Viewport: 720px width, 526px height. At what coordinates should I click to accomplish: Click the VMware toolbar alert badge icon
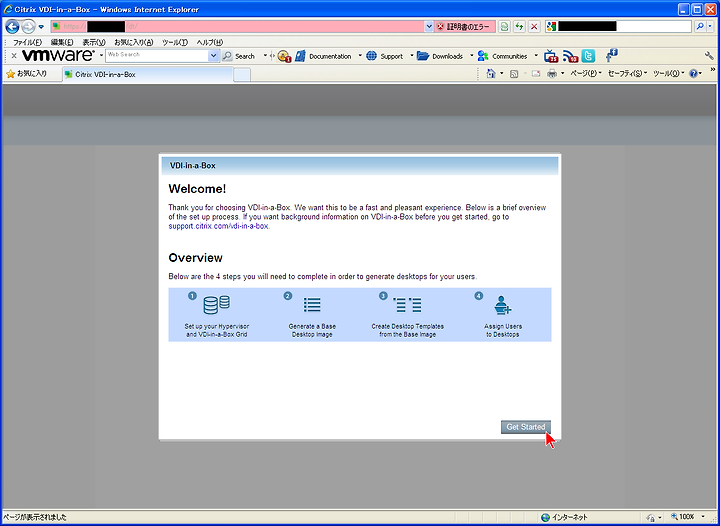(284, 56)
